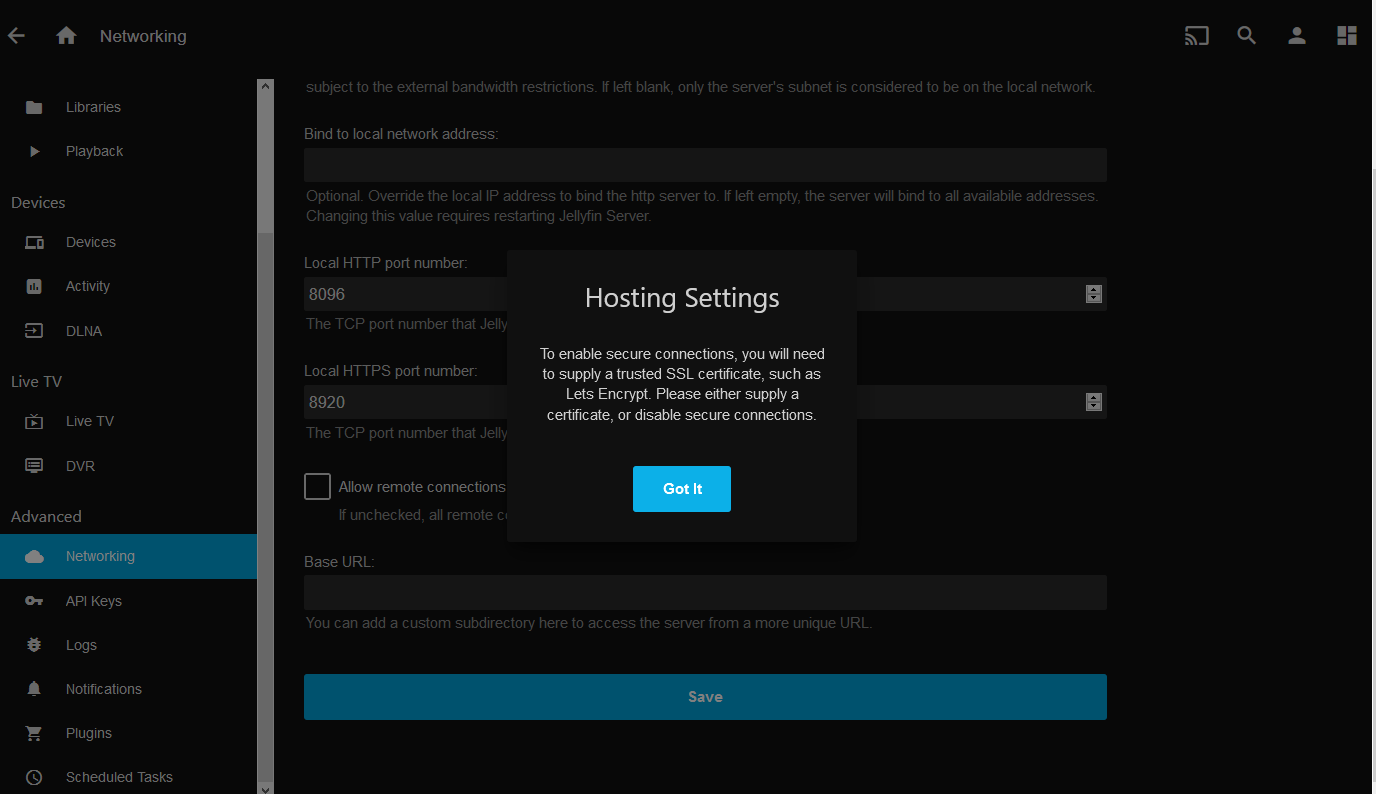Click the Playback play-arrow icon
Screen dimensions: 1376x794
pos(34,151)
